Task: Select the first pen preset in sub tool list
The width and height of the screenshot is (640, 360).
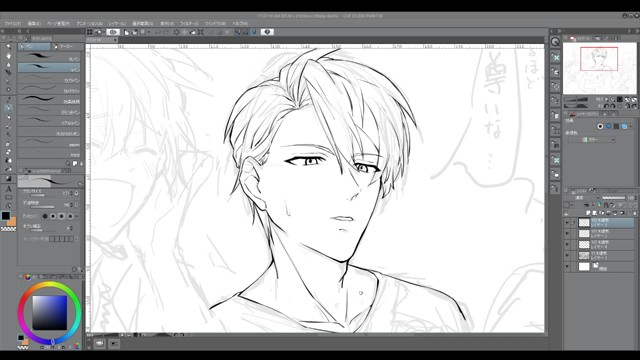Action: coord(49,57)
